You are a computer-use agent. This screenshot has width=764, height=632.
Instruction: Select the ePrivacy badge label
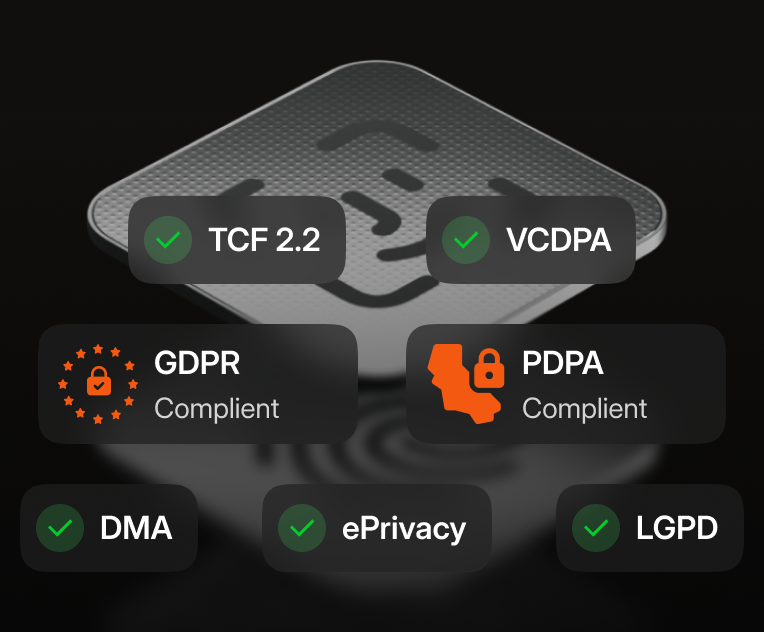[x=404, y=530]
